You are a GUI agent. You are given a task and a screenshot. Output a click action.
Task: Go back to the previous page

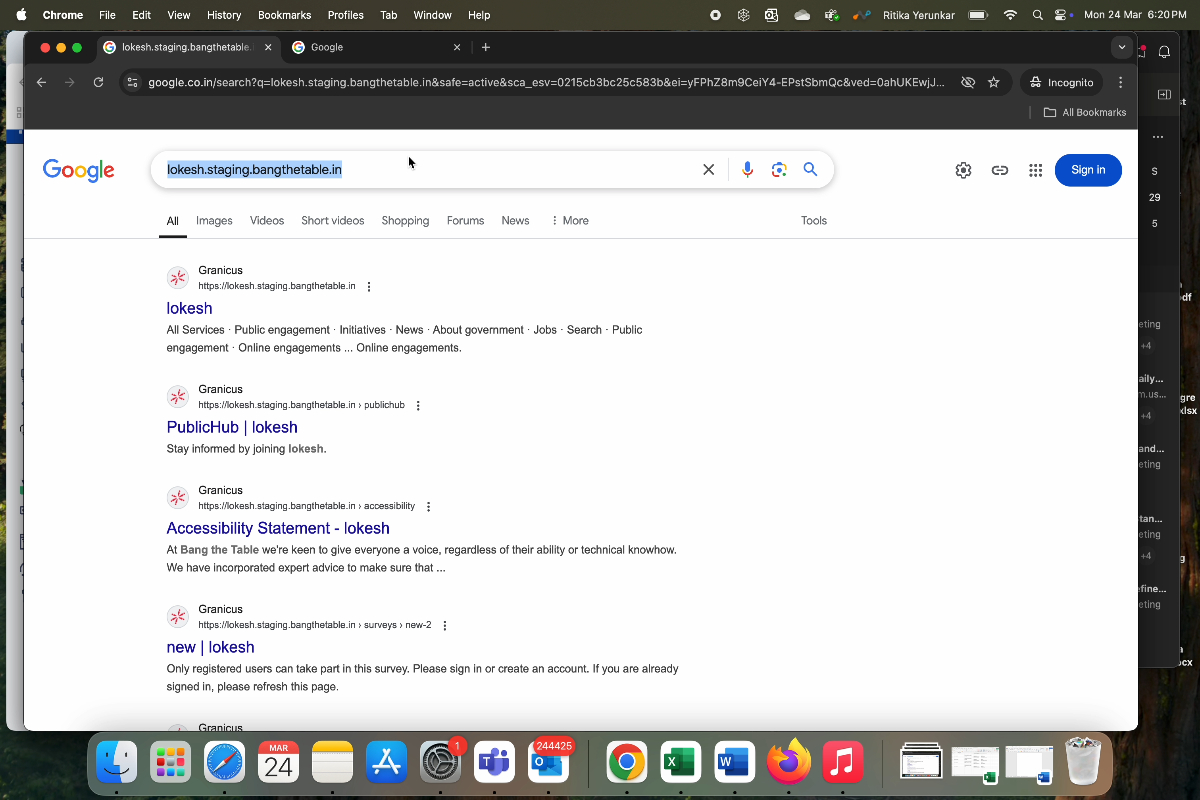[41, 82]
